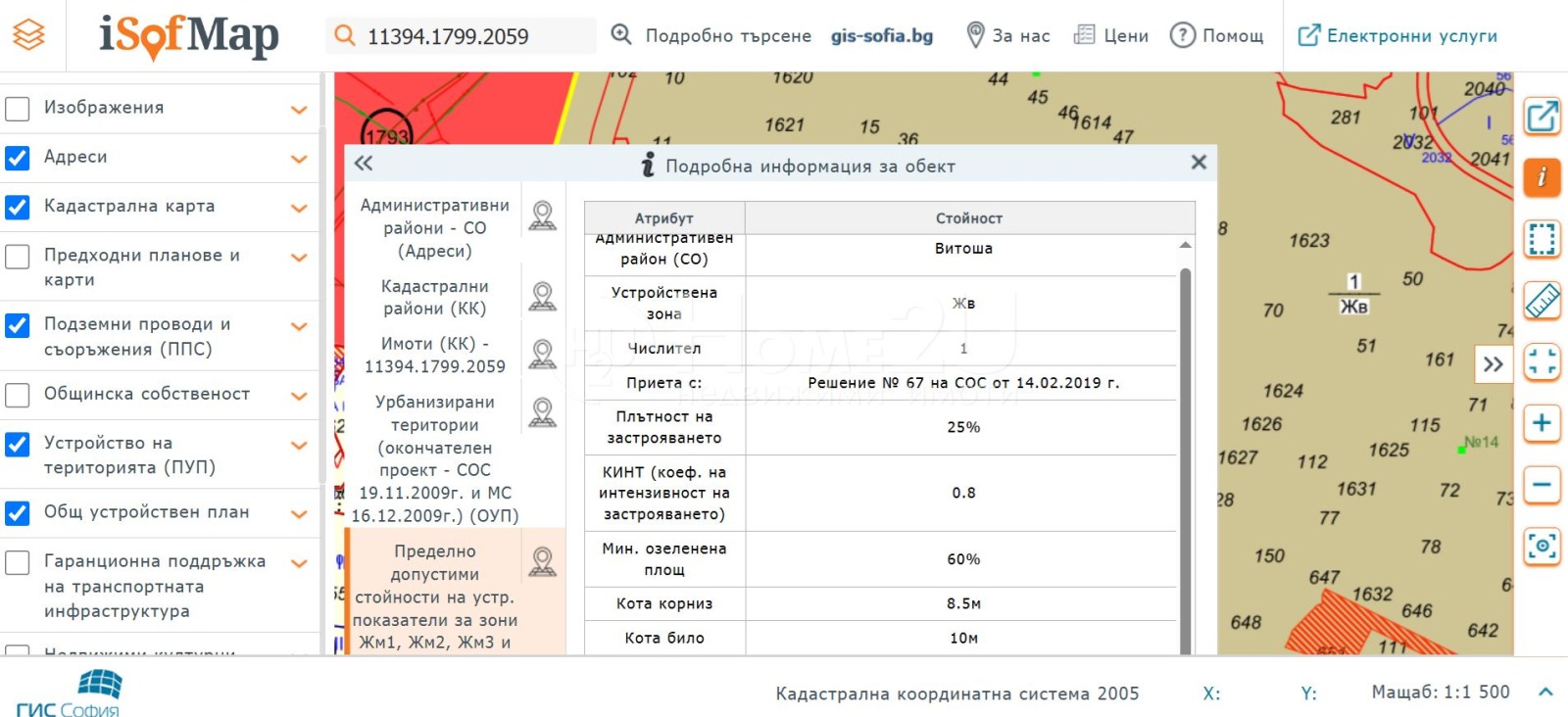Screen dimensions: 1568x717
Task: Open the Цени menu item
Action: point(1111,36)
